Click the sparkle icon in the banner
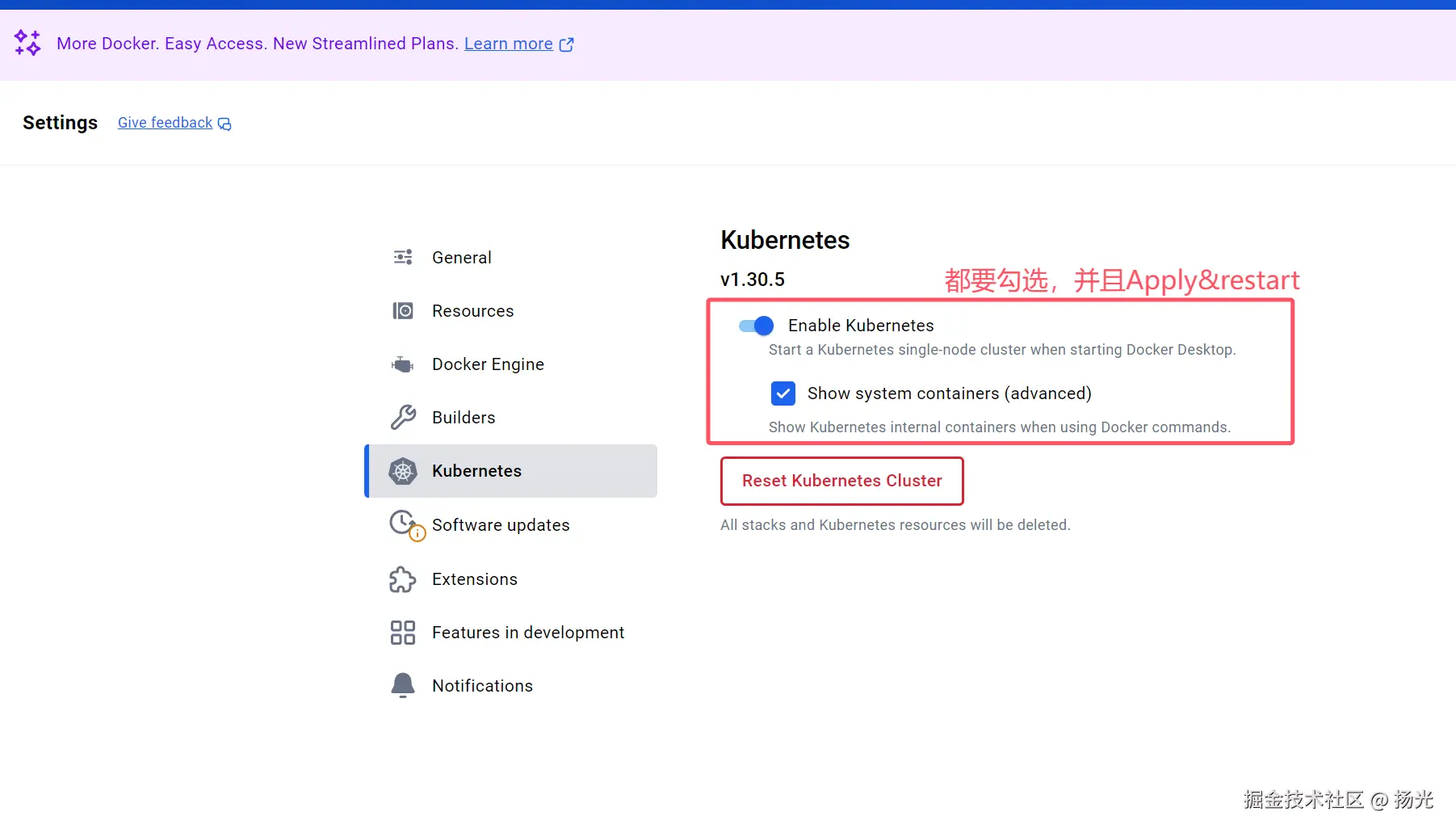Image resolution: width=1456 pixels, height=833 pixels. click(x=27, y=43)
